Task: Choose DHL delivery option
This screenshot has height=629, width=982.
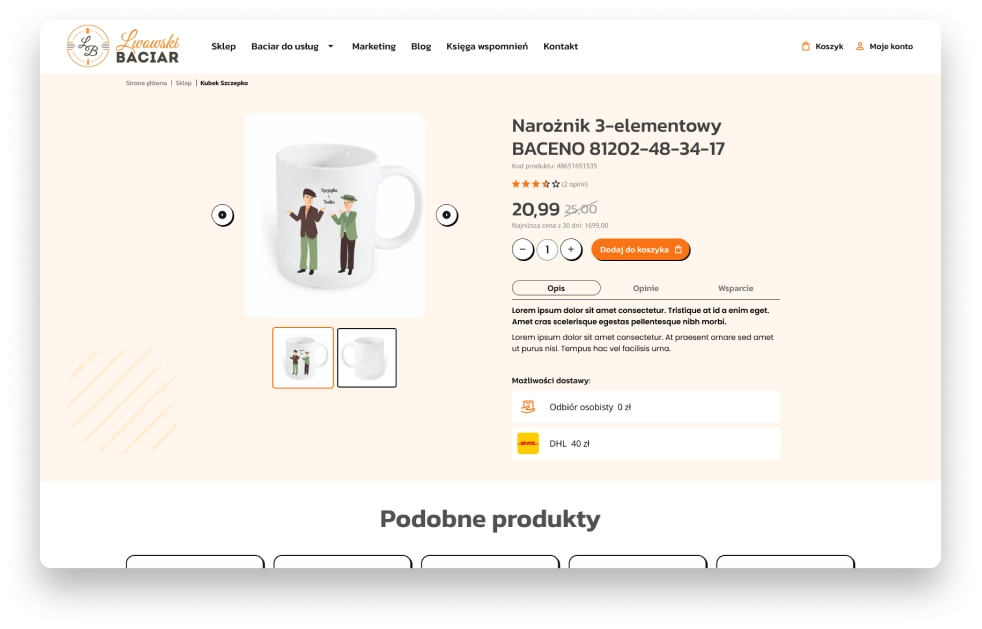Action: point(646,444)
